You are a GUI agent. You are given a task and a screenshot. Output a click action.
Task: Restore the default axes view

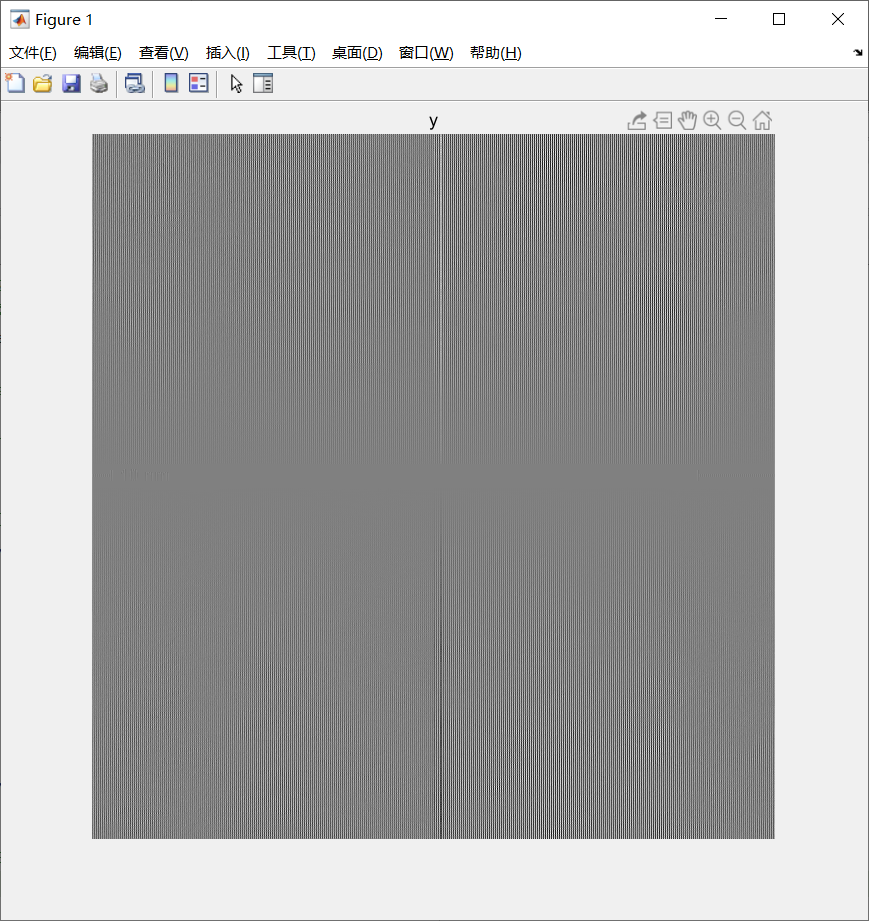[x=762, y=120]
